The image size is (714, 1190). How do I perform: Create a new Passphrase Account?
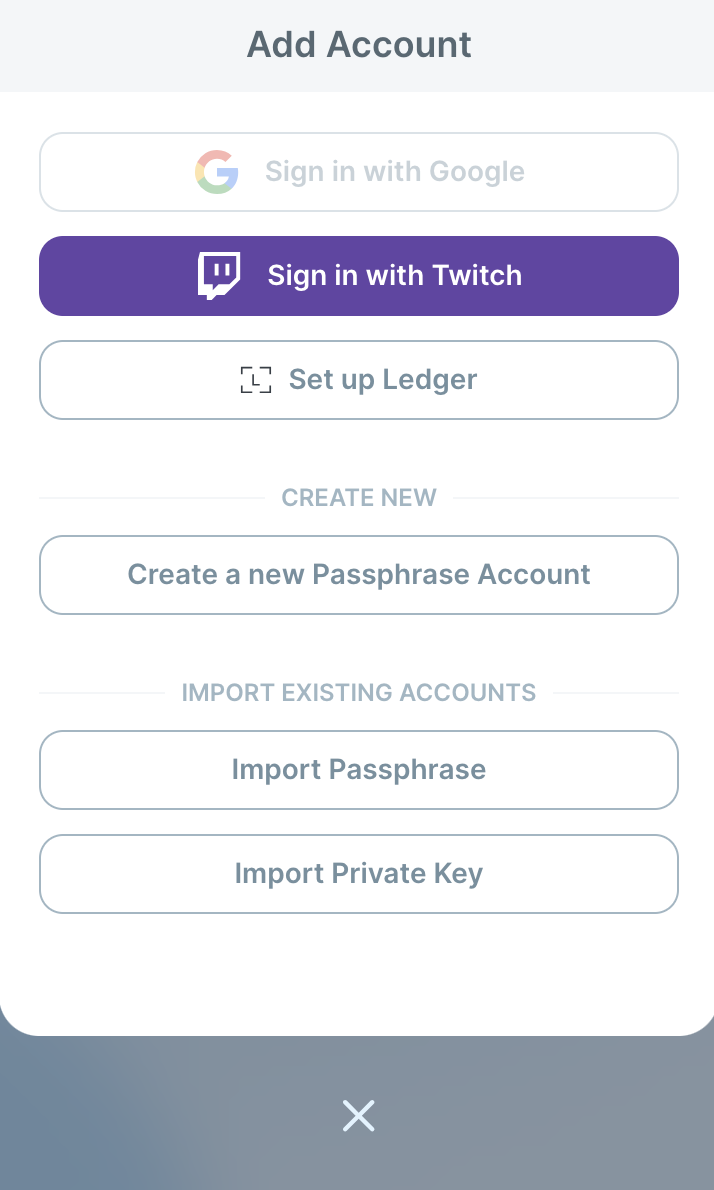tap(359, 575)
